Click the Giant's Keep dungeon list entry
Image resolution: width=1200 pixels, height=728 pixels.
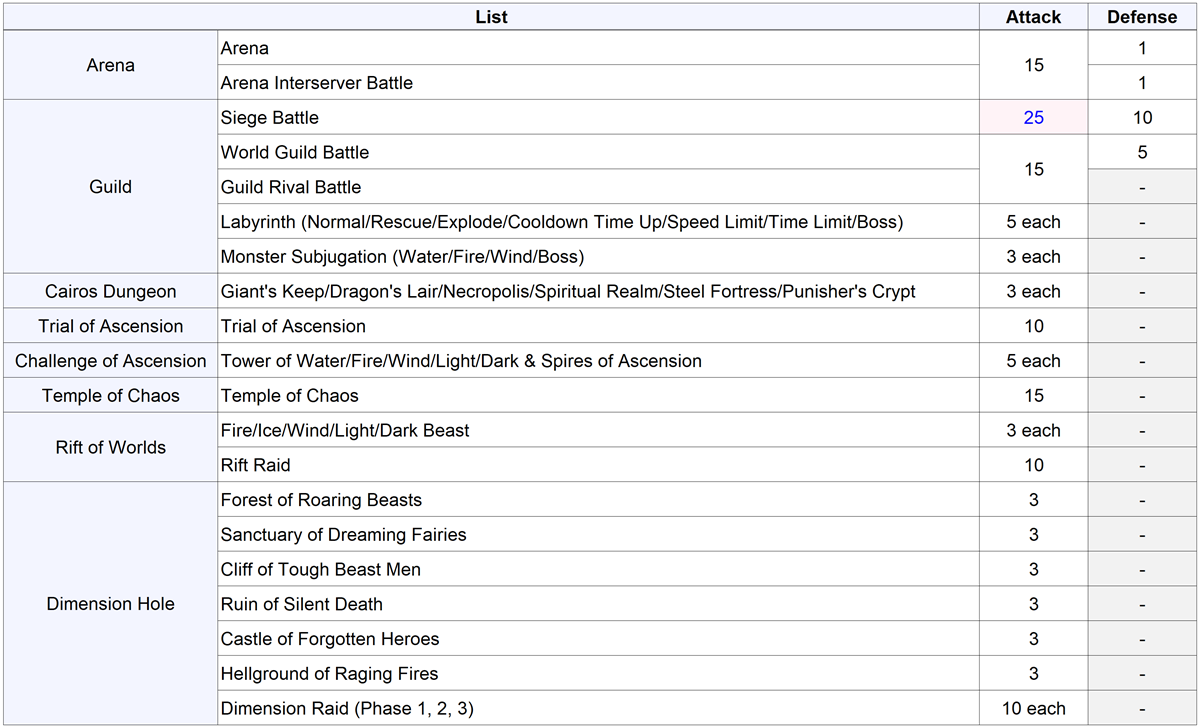coord(568,292)
